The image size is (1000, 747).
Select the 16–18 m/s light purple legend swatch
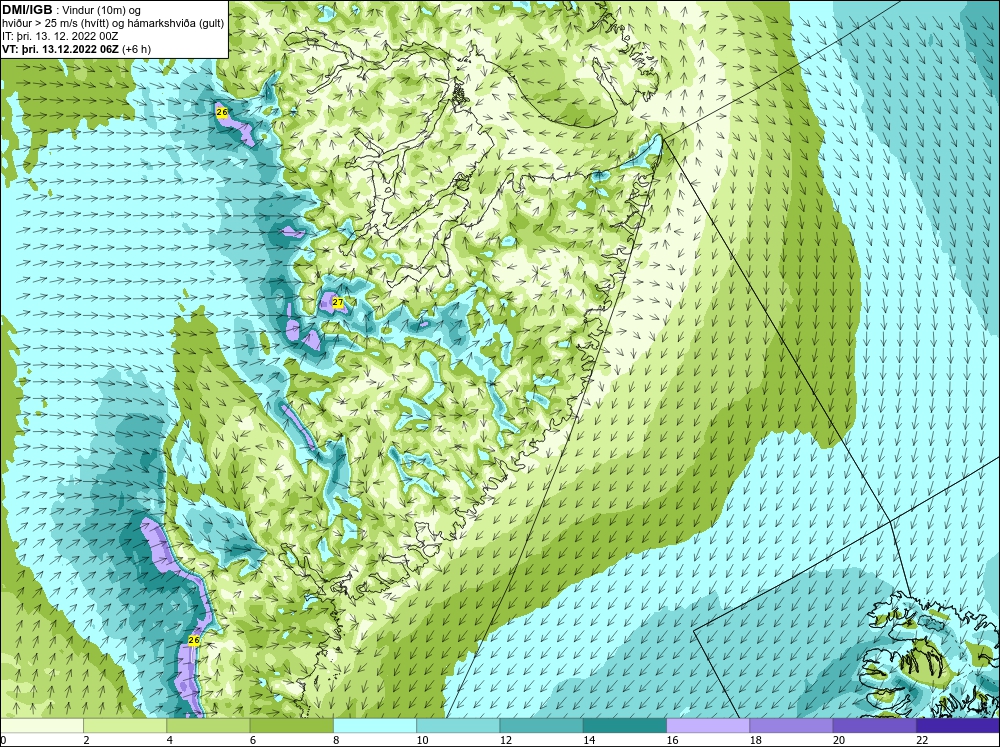(708, 725)
